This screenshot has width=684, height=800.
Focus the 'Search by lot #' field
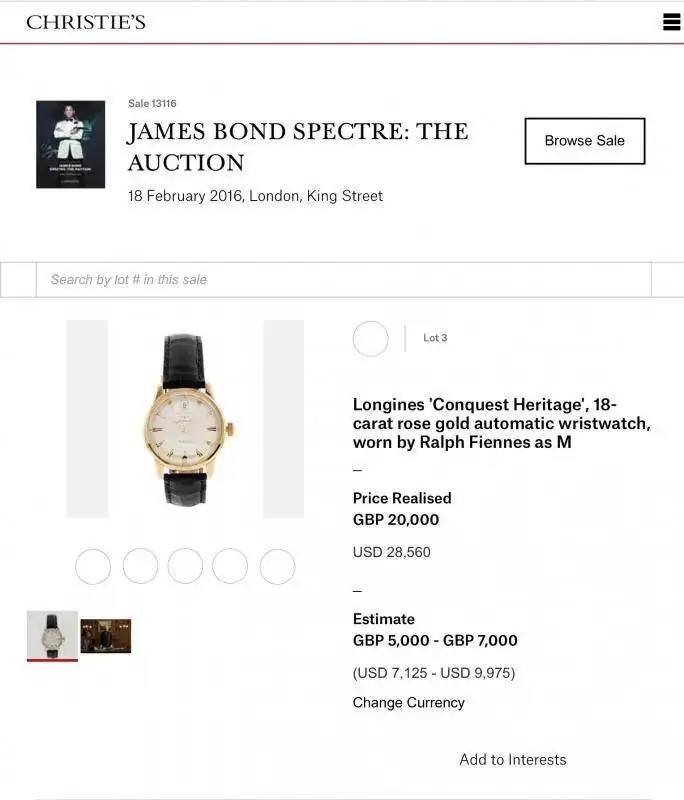tap(343, 280)
